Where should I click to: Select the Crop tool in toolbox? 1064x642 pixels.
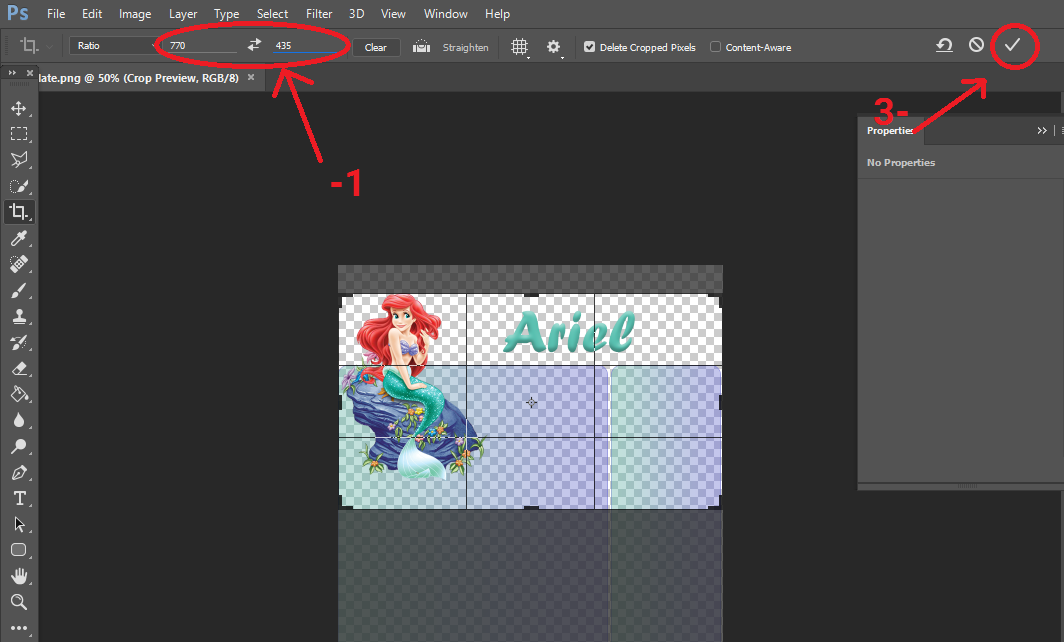pos(18,212)
